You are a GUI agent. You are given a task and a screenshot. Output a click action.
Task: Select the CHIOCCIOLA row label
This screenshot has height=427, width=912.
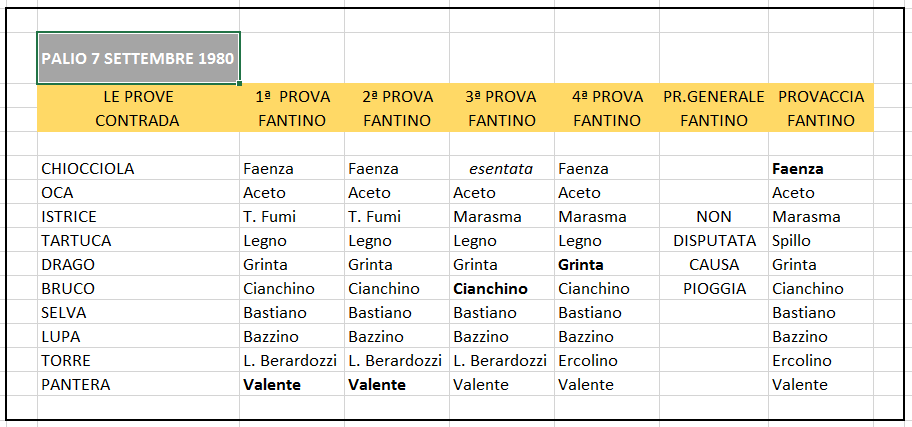point(88,169)
